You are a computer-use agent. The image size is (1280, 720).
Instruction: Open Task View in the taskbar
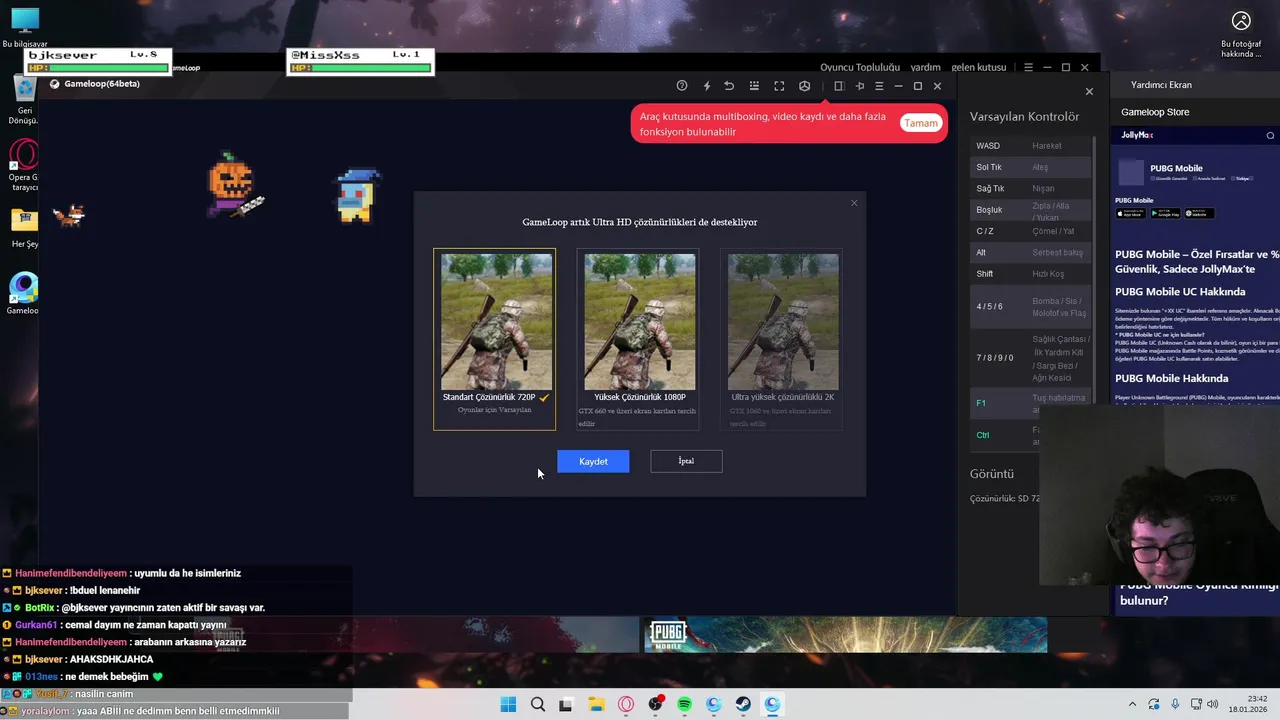click(566, 704)
